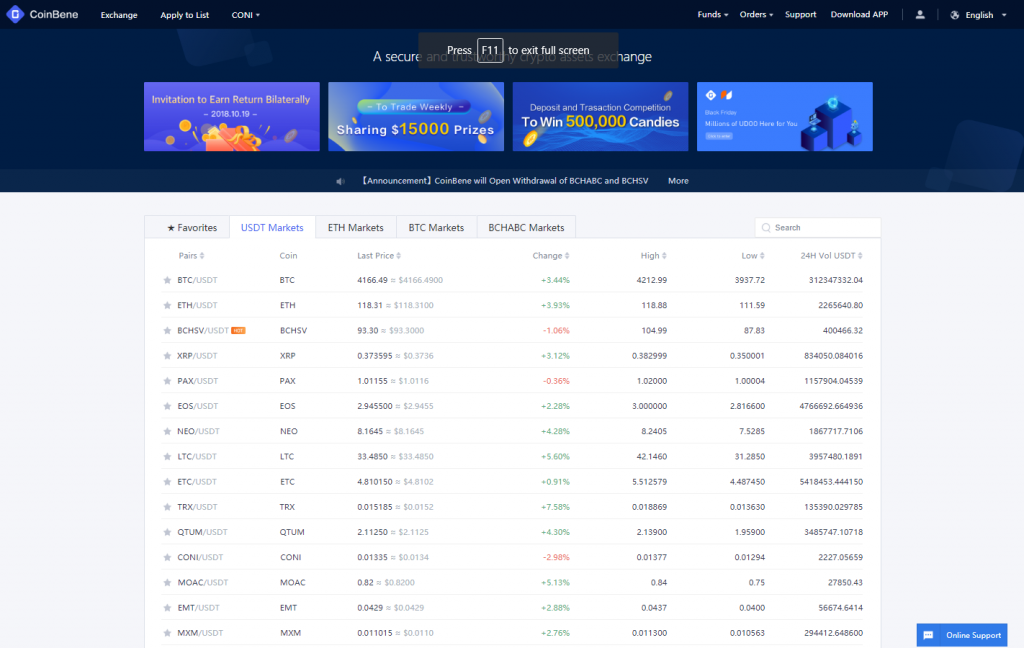Click the announcement speaker icon
Screen dimensions: 1024x648
[x=340, y=181]
